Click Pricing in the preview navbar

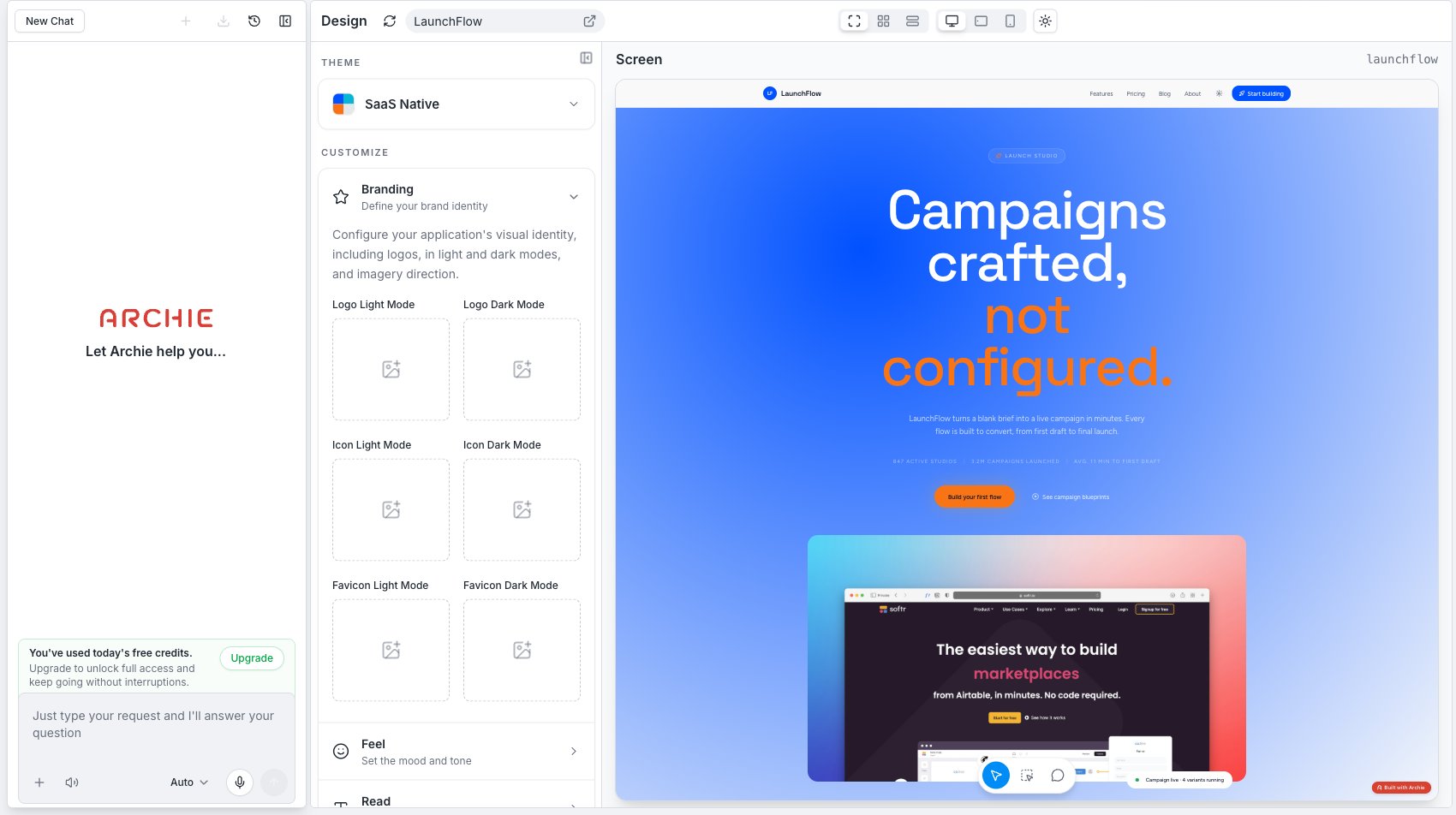click(1136, 94)
